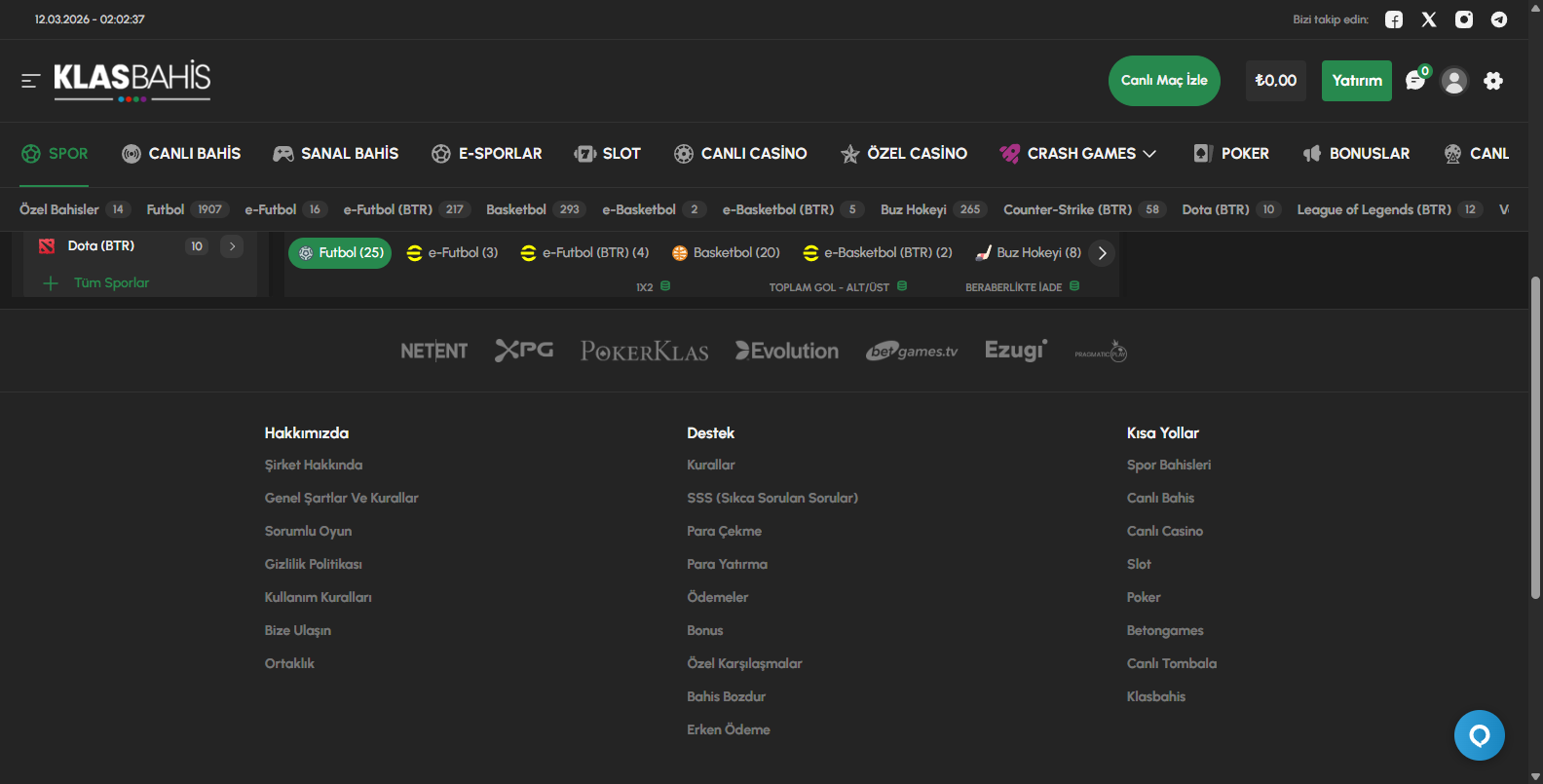1543x784 pixels.
Task: Expand the Dota (BTR) sidebar arrow
Action: 232,246
